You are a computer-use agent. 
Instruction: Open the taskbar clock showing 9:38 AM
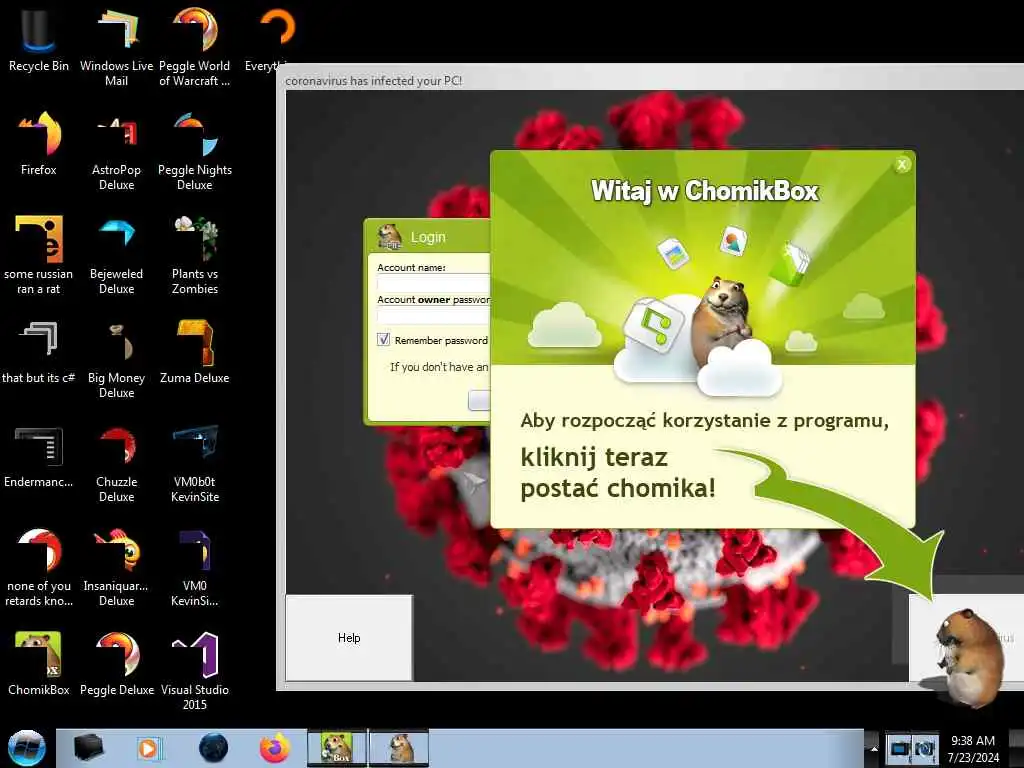click(973, 748)
